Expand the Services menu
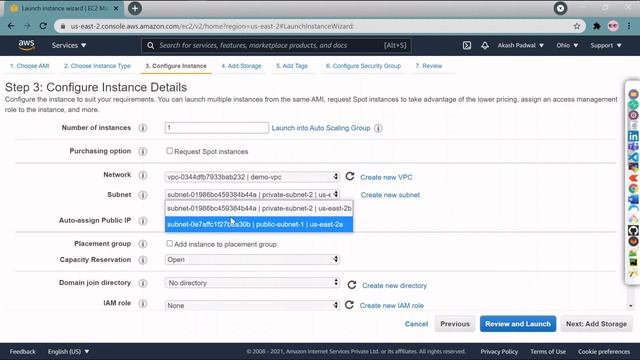 click(x=69, y=45)
